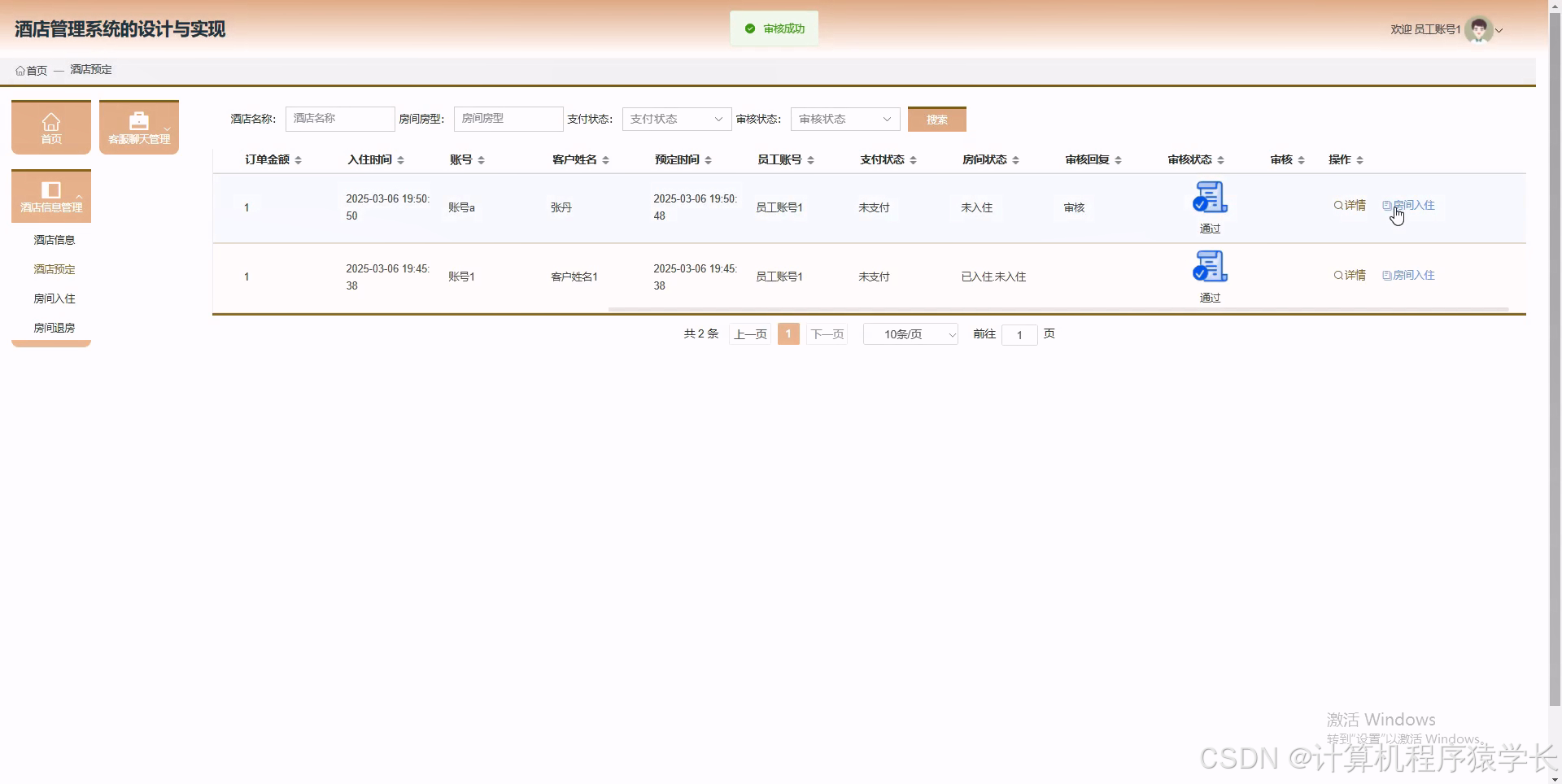Viewport: 1562px width, 784px height.
Task: Toggle sorting on the 订单金额 column
Action: pos(299,159)
